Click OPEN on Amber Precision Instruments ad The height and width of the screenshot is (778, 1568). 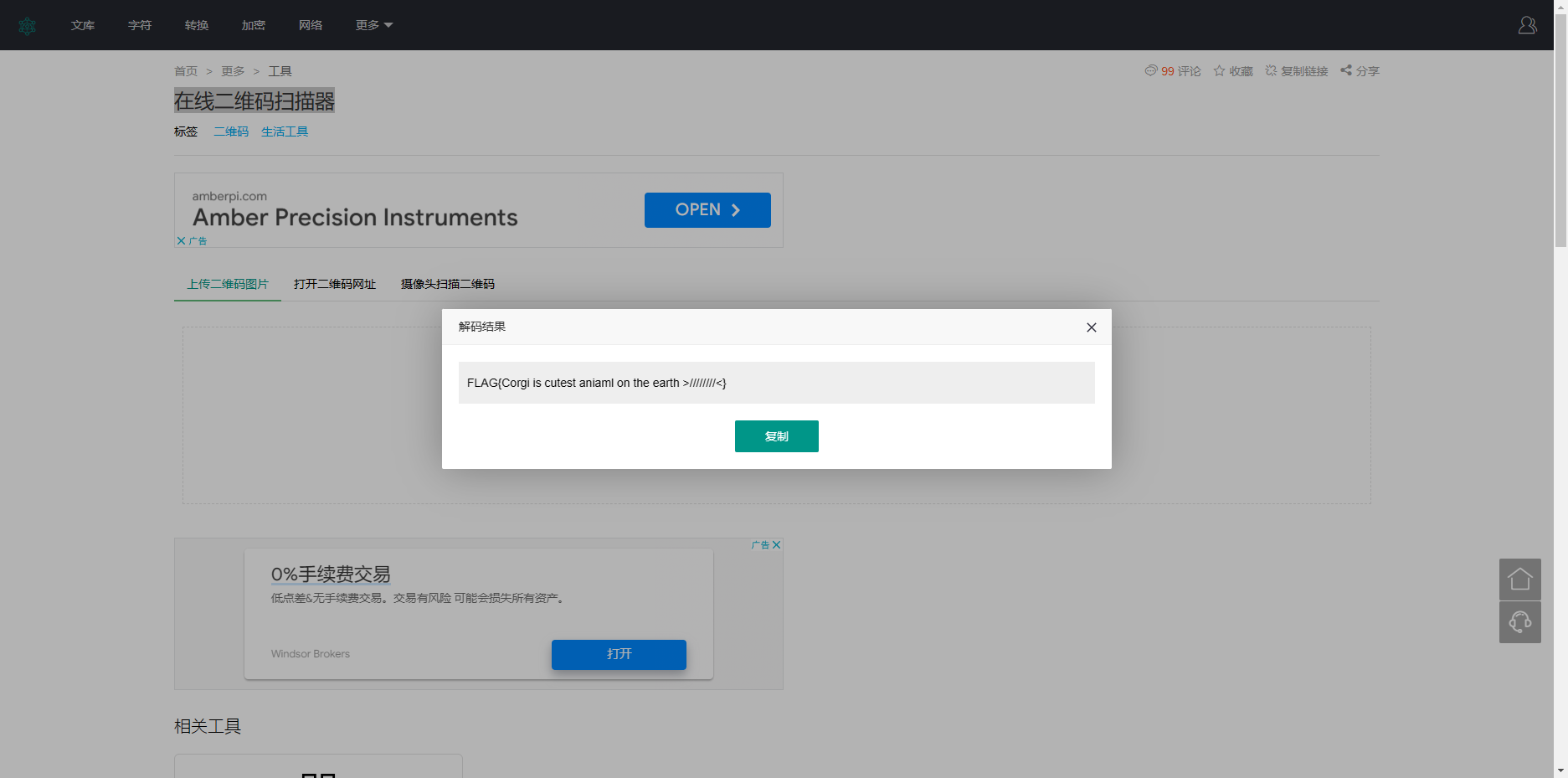click(x=707, y=210)
